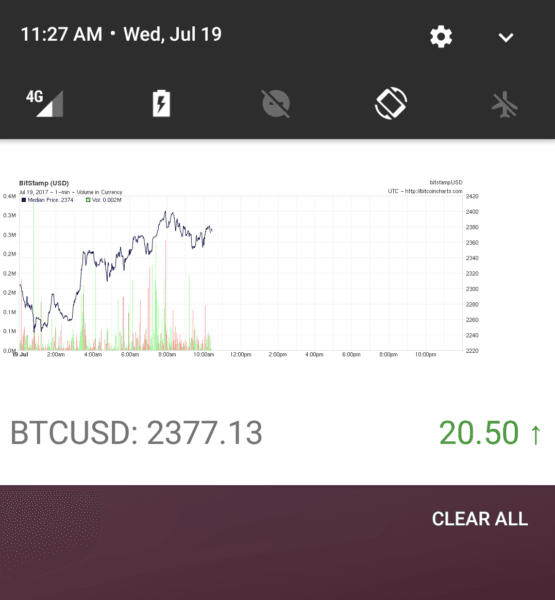The image size is (555, 600).
Task: Open the battery charging icon
Action: [161, 103]
